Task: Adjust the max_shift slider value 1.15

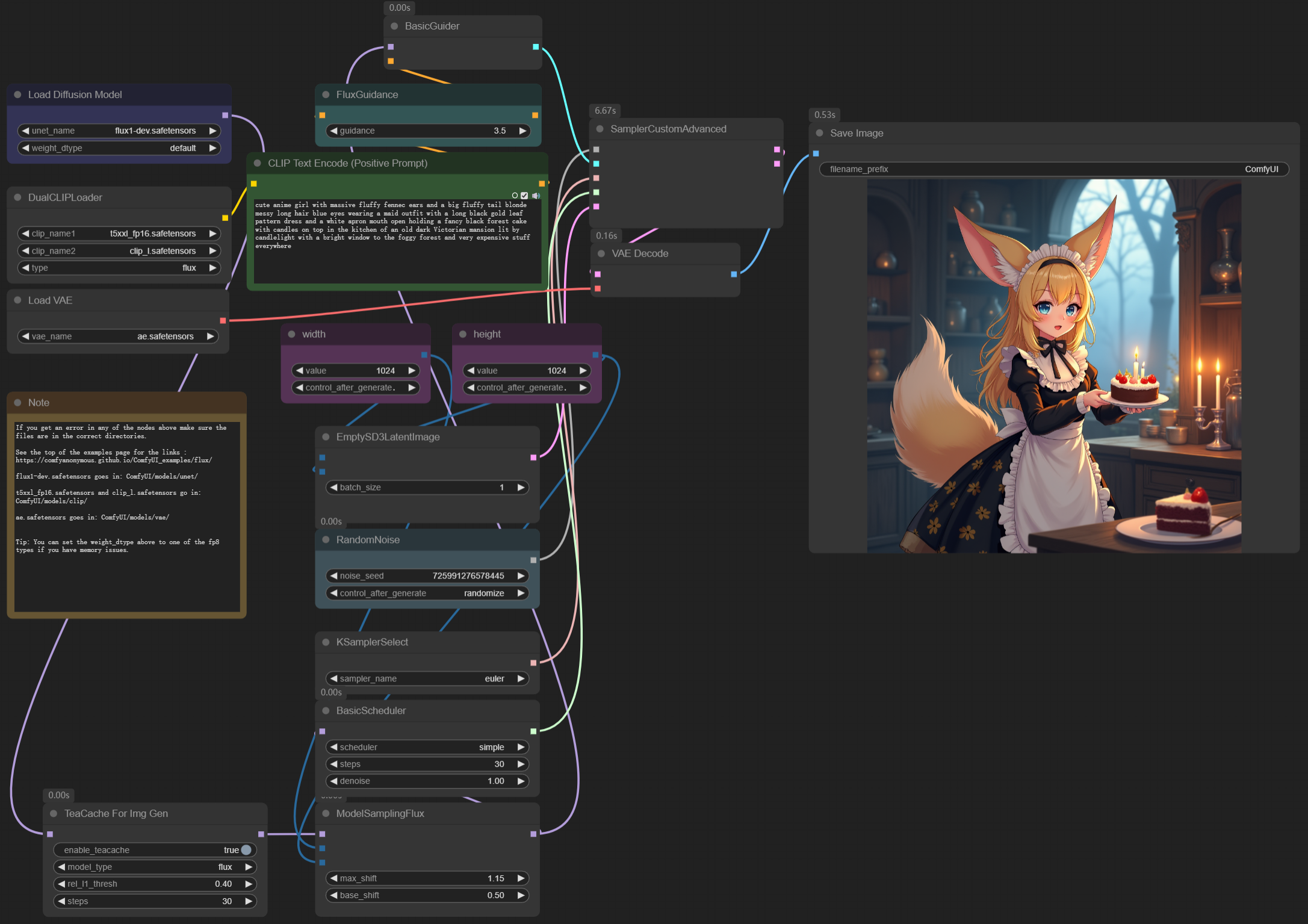Action: 427,878
